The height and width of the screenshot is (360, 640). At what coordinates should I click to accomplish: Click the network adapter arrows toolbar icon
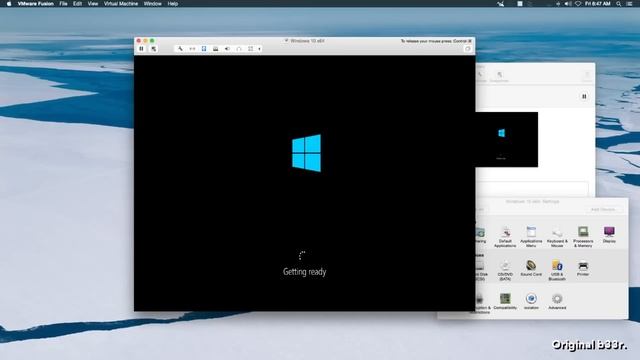(192, 49)
